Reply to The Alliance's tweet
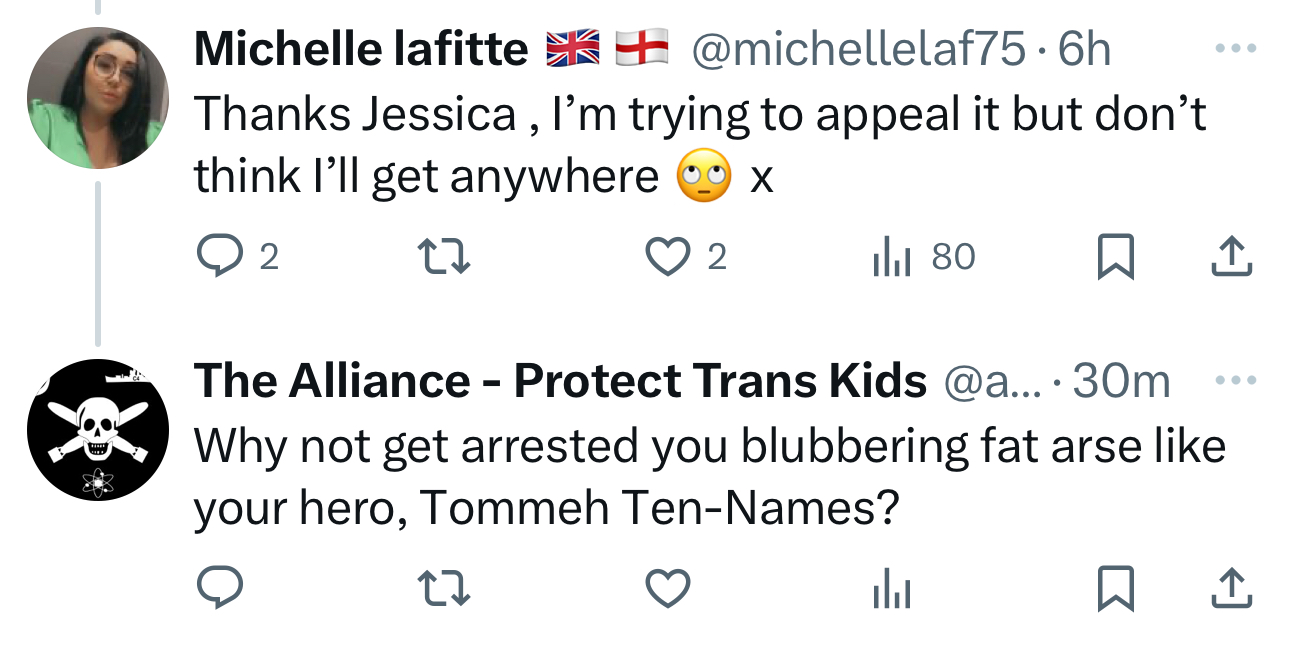1290x650 pixels. pos(217,590)
